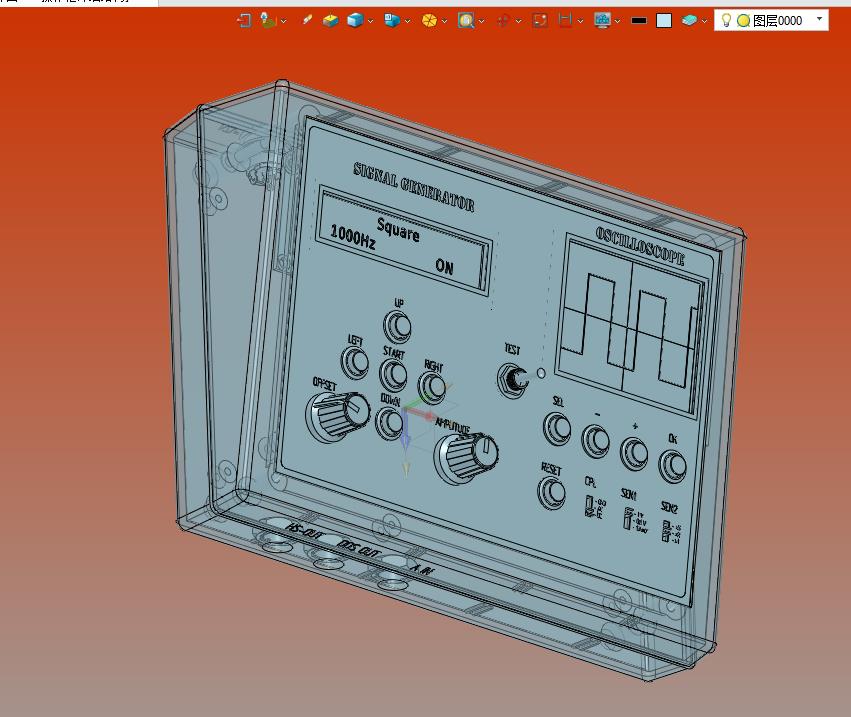Viewport: 851px width, 717px height.
Task: Open the view orientation dropdown arrow
Action: click(408, 21)
